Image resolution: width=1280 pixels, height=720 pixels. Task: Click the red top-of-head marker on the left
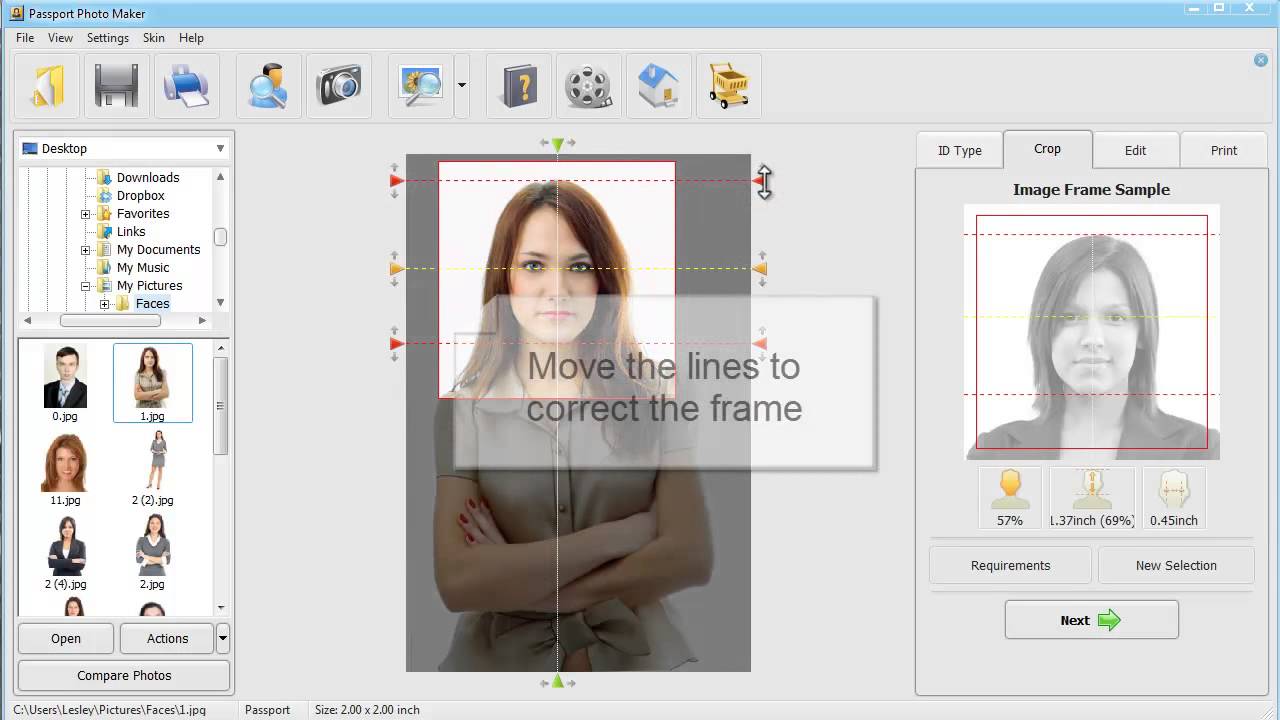click(396, 181)
